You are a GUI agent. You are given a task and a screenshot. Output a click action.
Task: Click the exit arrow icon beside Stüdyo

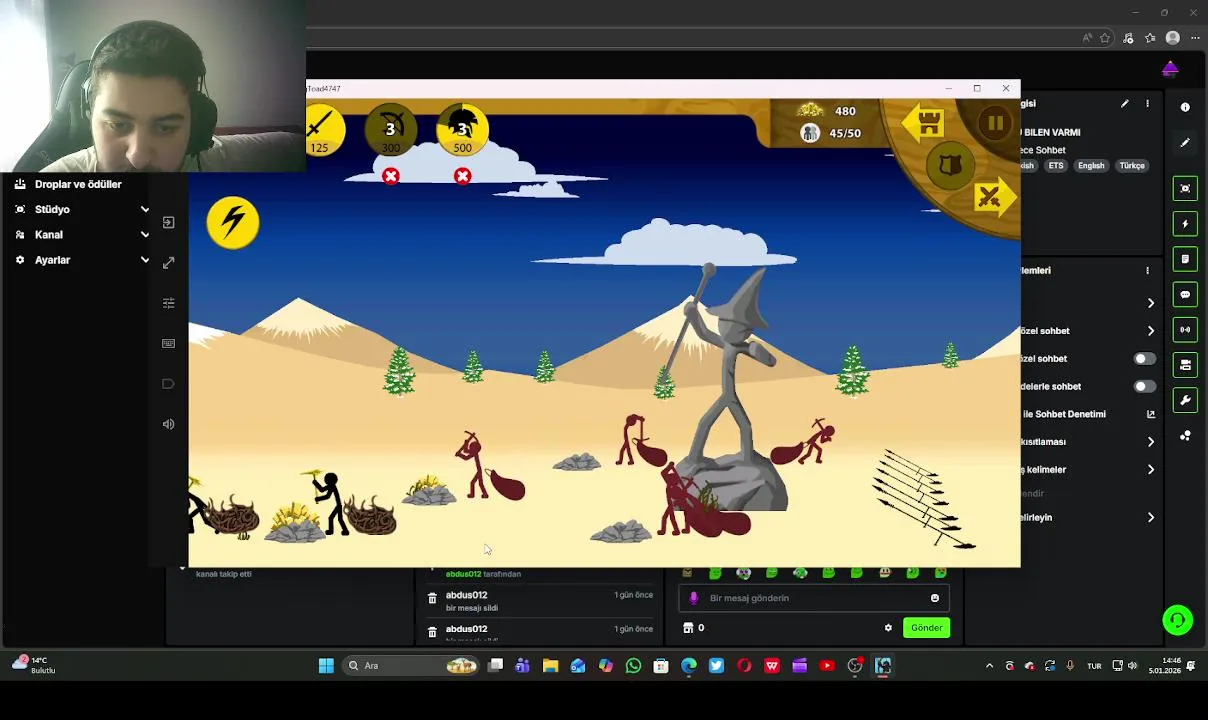(x=168, y=222)
